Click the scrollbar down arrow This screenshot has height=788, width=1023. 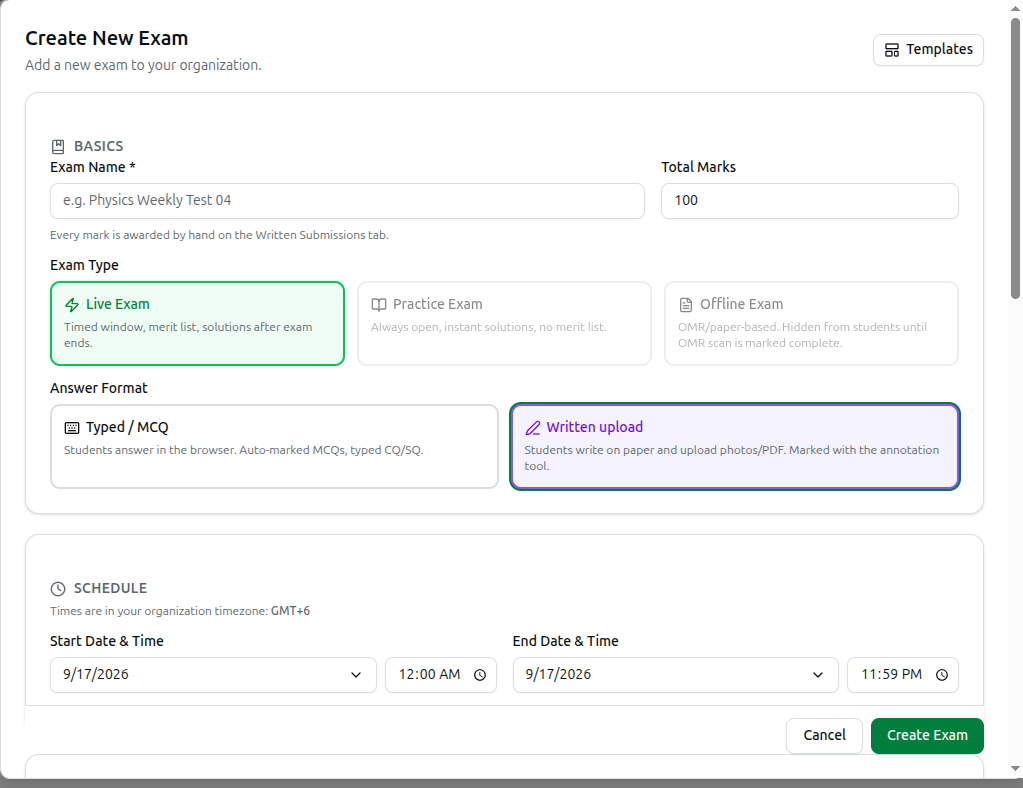click(x=1015, y=768)
